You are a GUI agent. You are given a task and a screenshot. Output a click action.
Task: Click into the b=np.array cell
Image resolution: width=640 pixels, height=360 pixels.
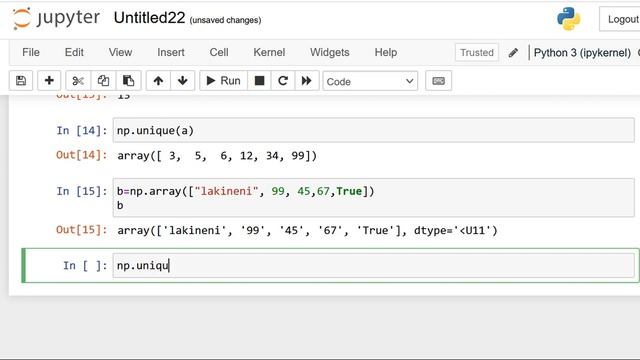(x=373, y=198)
